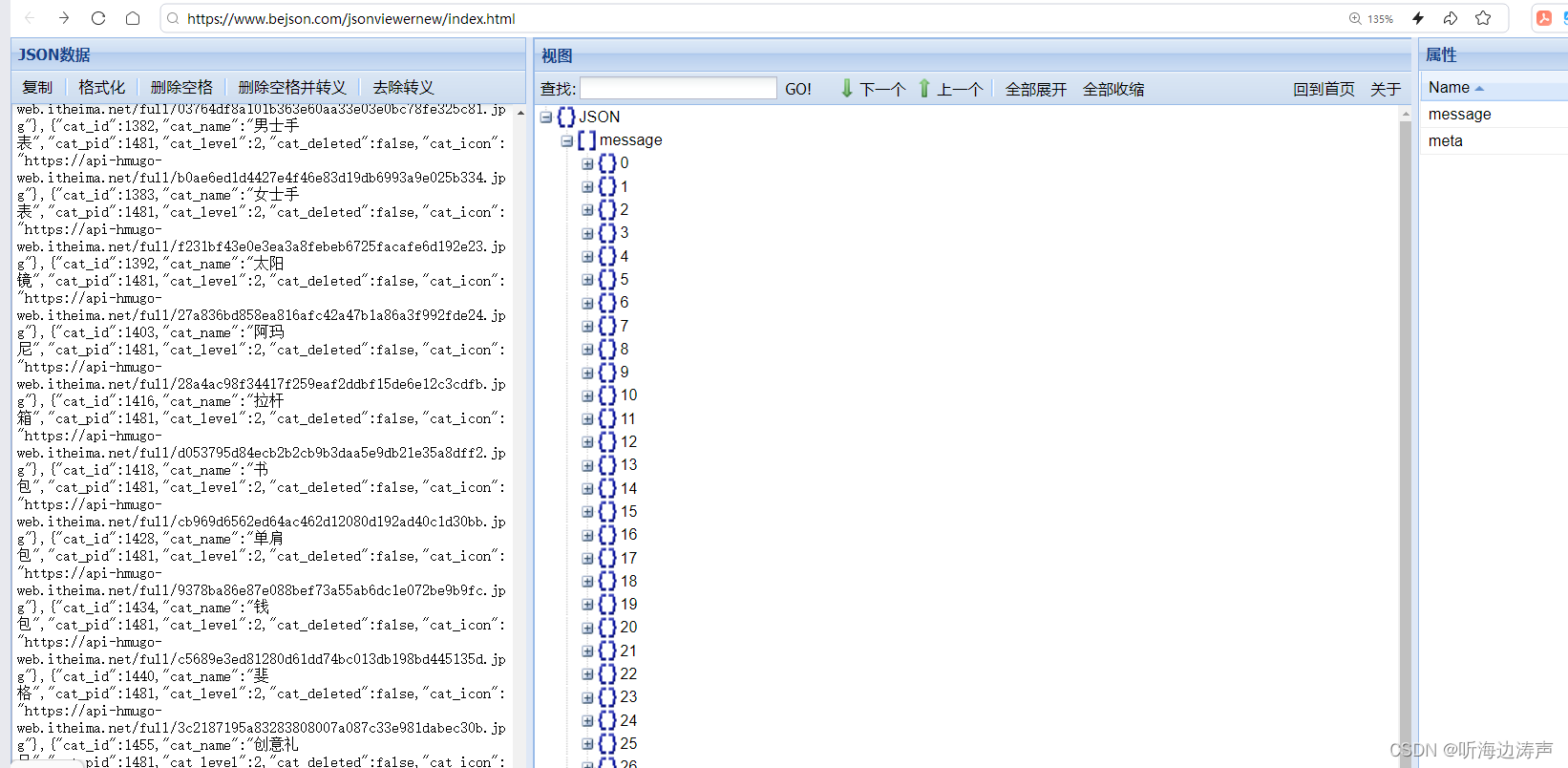Click 全部展开 to expand all nodes
Viewport: 1568px width, 768px height.
click(x=1036, y=89)
